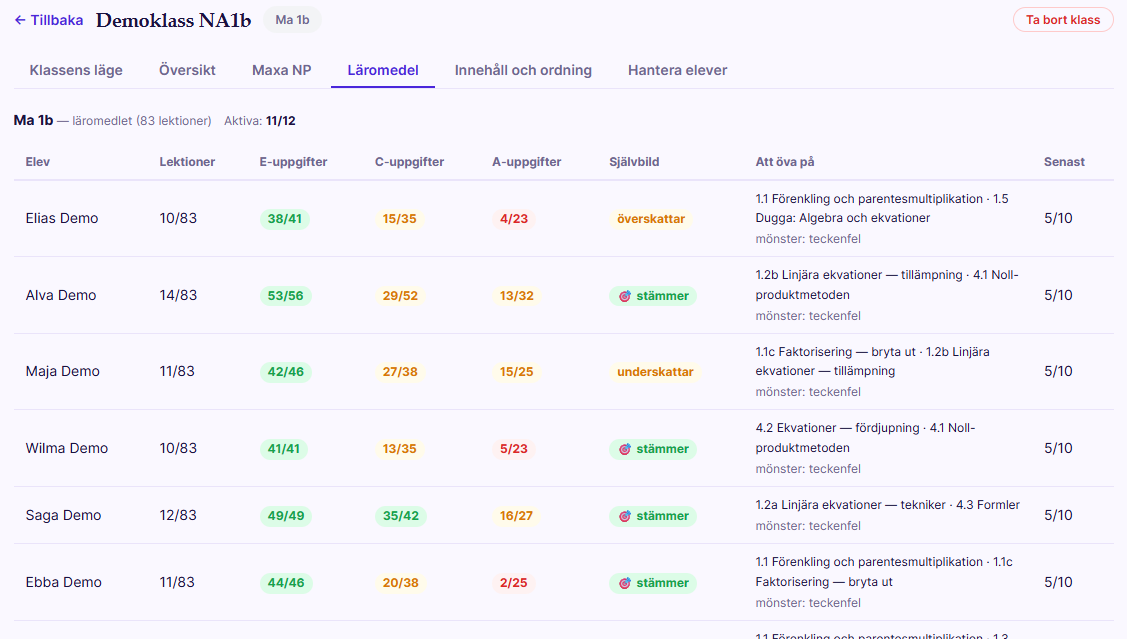Viewport: 1127px width, 639px height.
Task: Open the Klassens läge tab
Action: (x=76, y=70)
